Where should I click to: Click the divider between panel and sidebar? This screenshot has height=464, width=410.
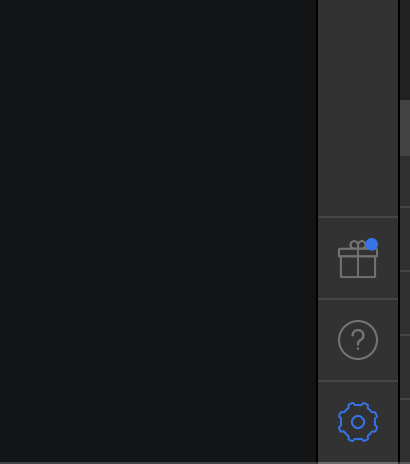tap(317, 231)
